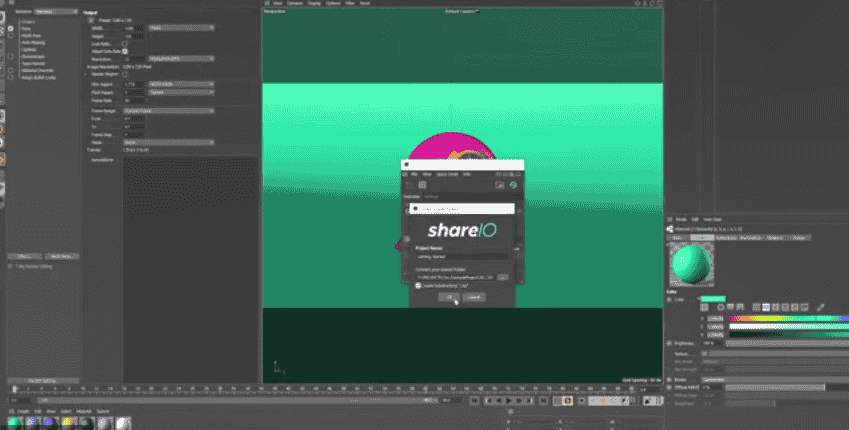Open the Film Aspect preset dropdown
849x430 pixels.
click(181, 84)
